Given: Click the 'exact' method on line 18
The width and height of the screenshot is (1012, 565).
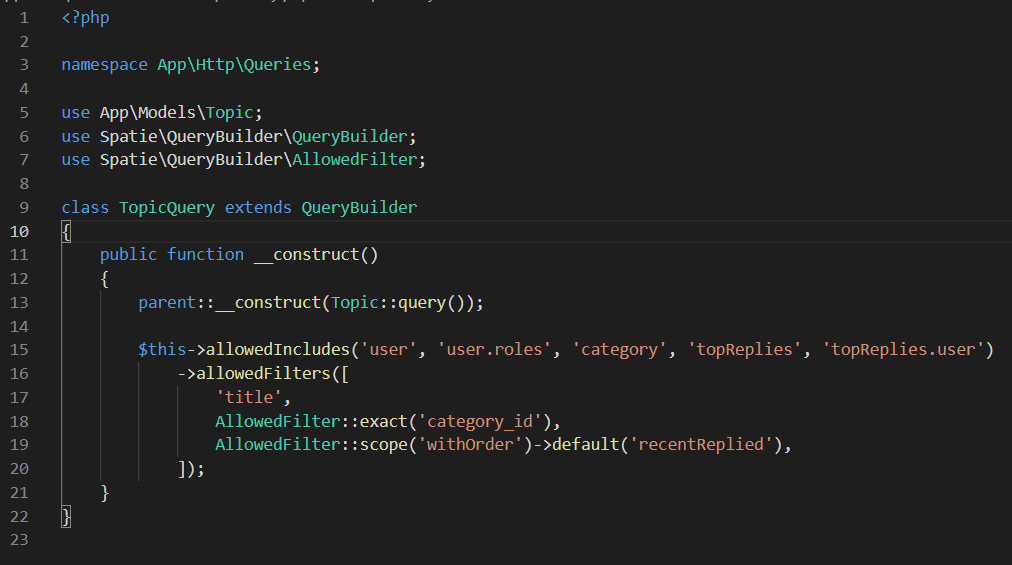Looking at the screenshot, I should pos(383,421).
